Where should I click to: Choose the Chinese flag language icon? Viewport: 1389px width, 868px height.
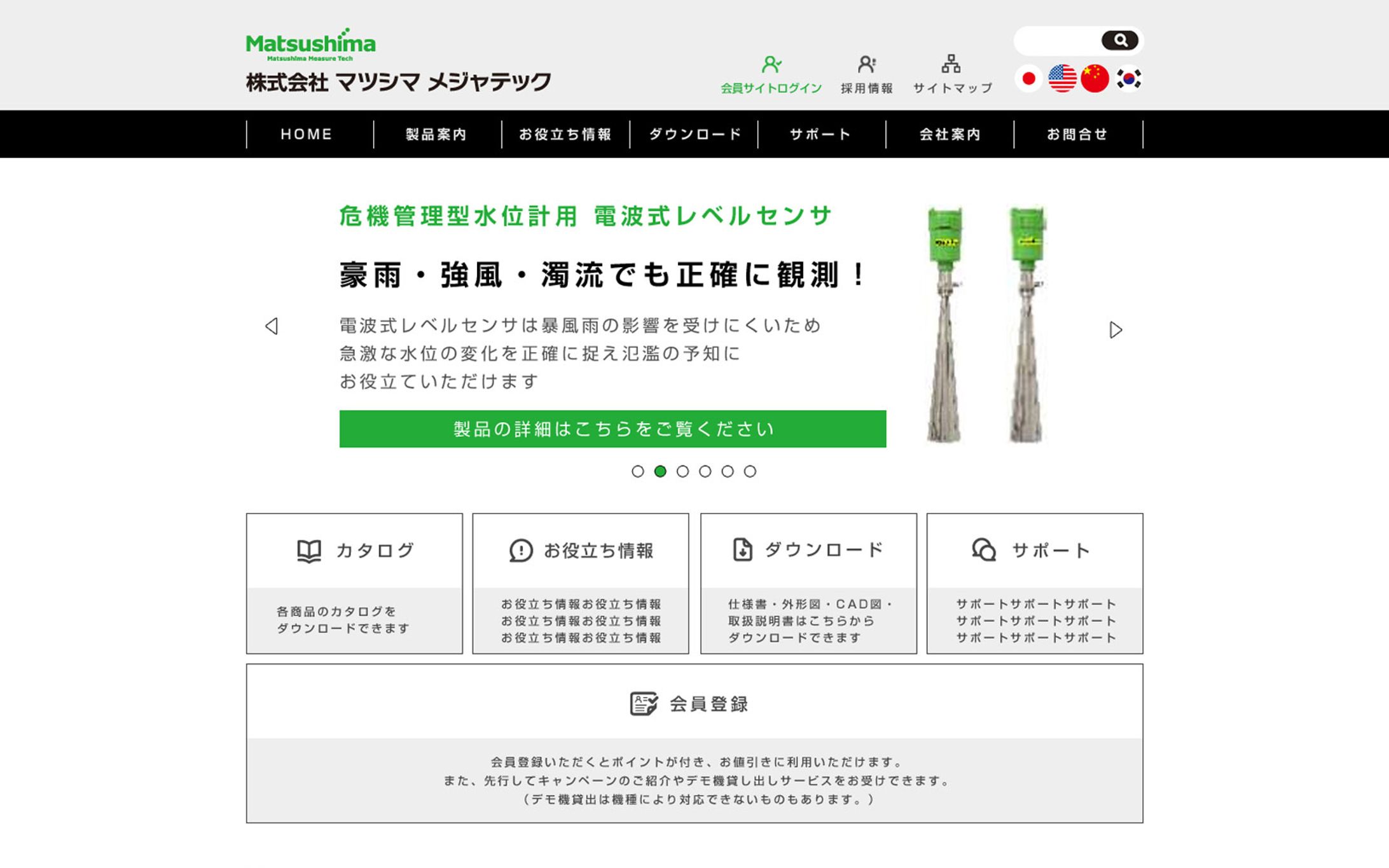point(1095,79)
